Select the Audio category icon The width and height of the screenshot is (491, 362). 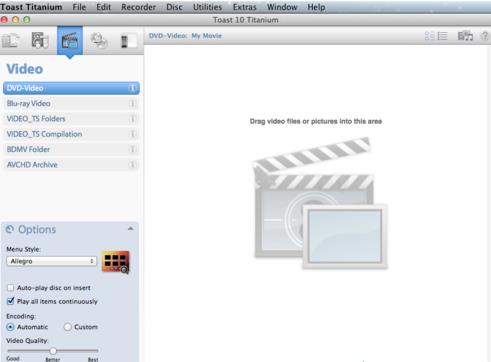(40, 40)
